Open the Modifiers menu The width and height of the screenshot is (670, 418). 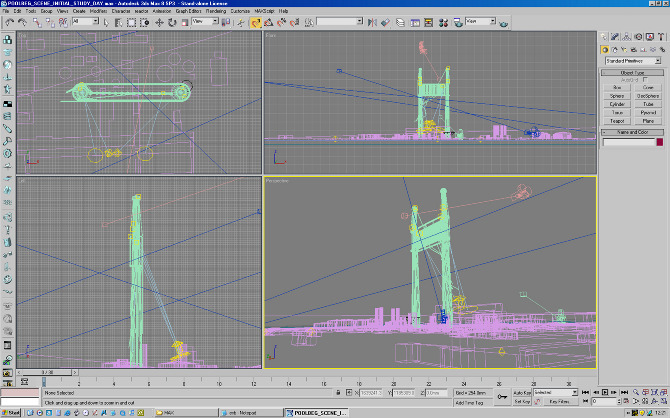[98, 10]
